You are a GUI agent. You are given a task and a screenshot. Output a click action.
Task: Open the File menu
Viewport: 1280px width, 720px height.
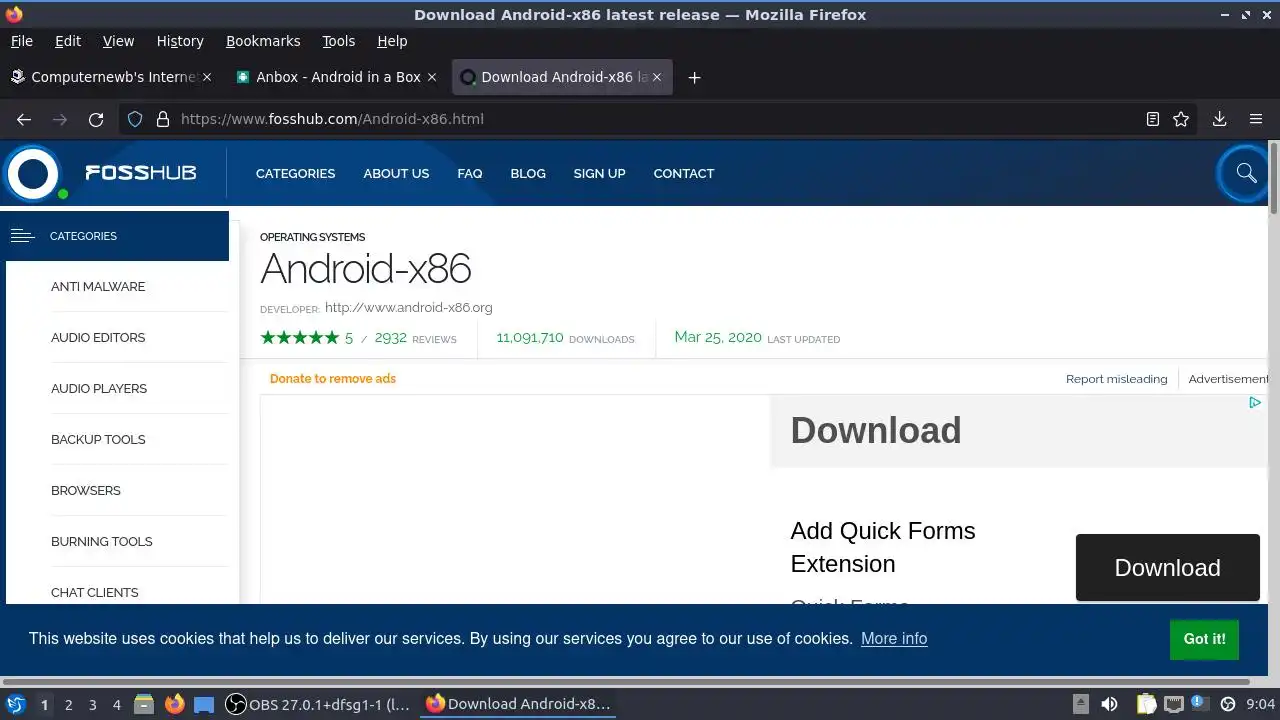point(21,41)
